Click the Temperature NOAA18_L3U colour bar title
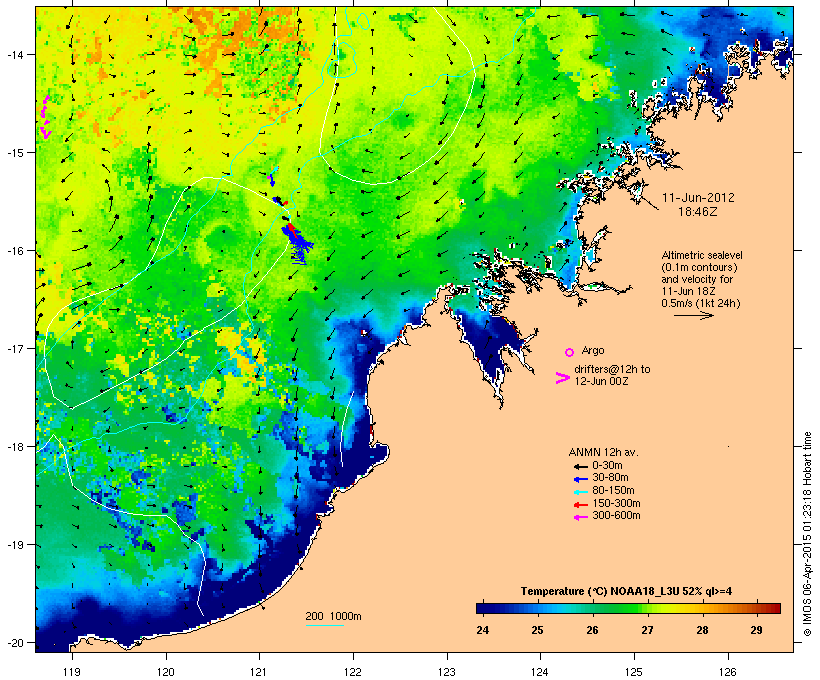The image size is (820, 680). [626, 591]
